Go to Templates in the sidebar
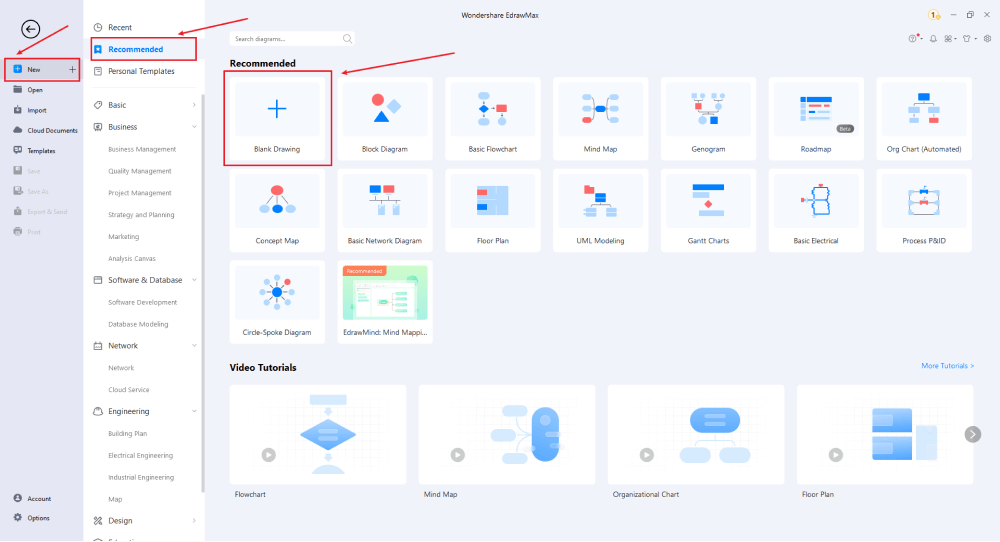The image size is (1000, 542). pos(41,151)
